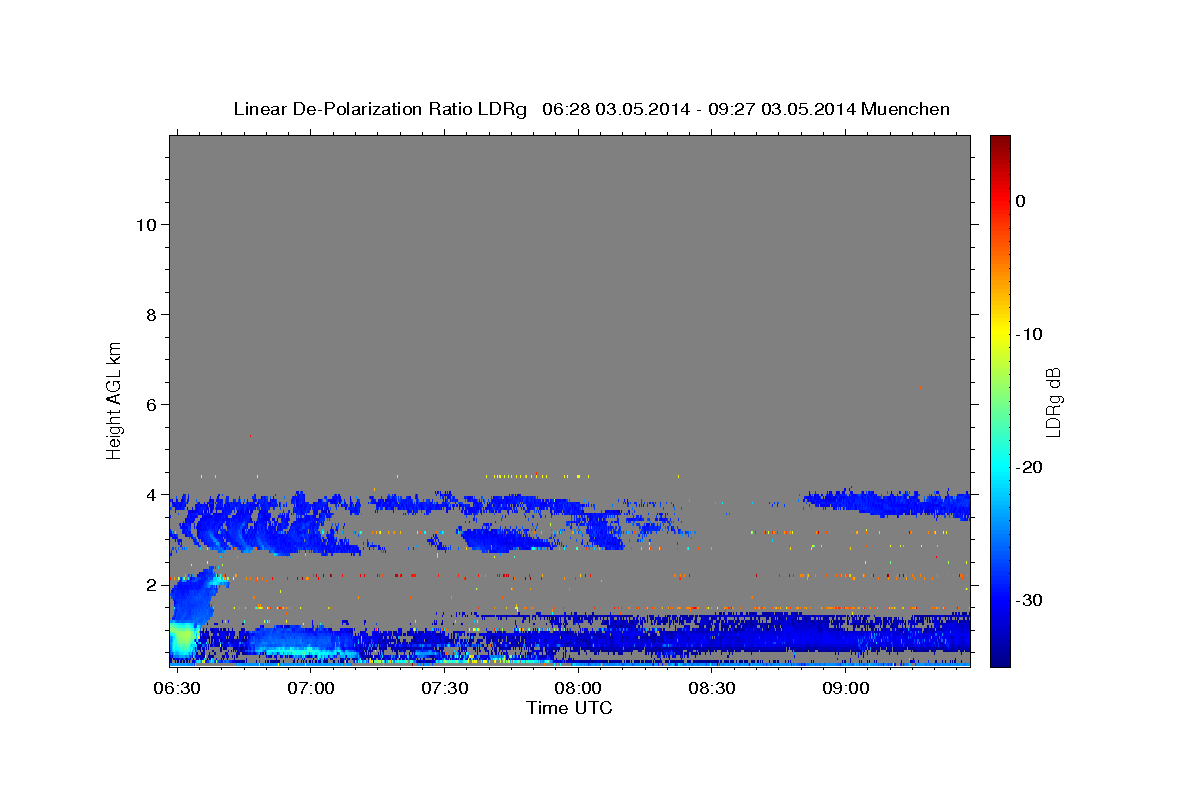Click the height tick label 4
1200x800 pixels.
click(x=152, y=495)
